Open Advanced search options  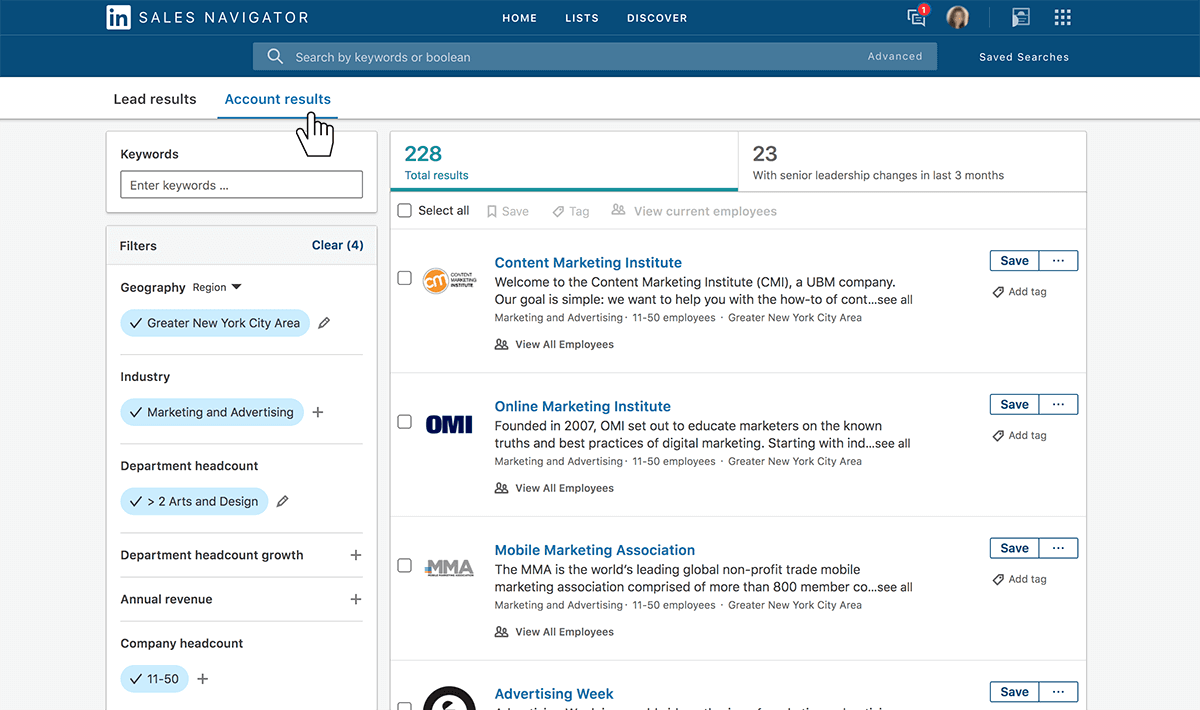click(x=895, y=56)
